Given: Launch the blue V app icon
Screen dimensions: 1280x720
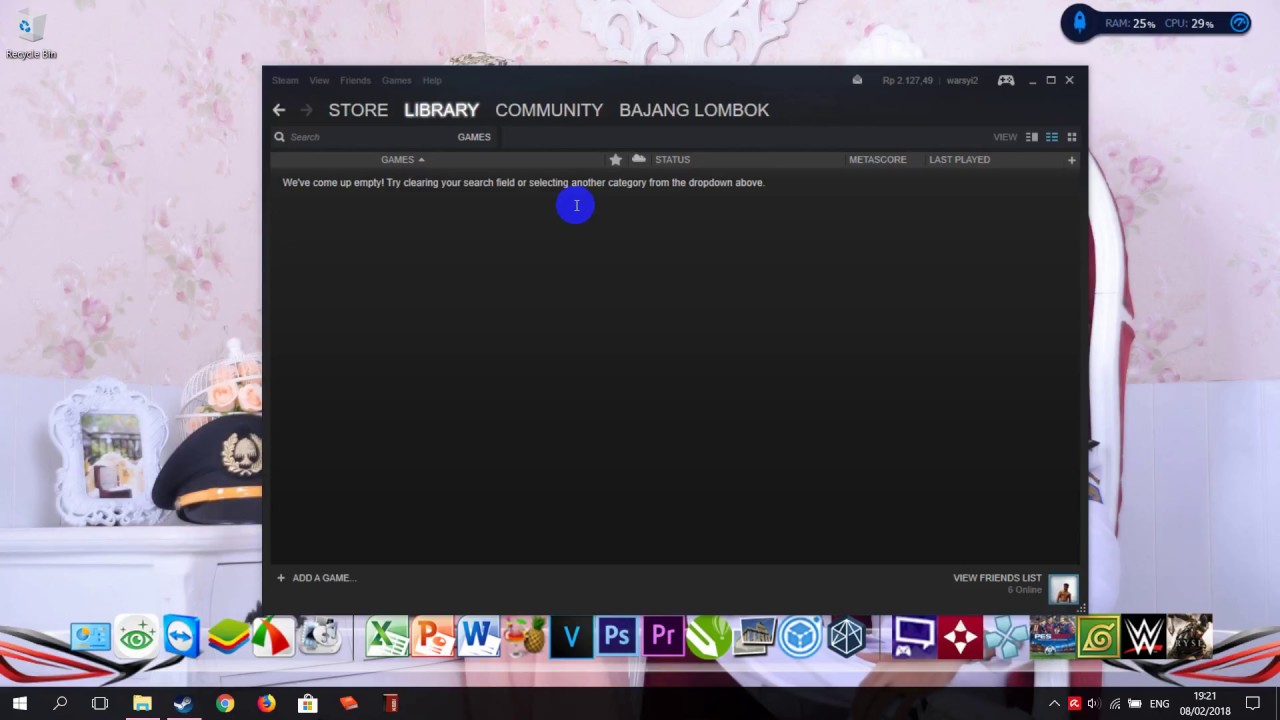Looking at the screenshot, I should click(x=571, y=637).
